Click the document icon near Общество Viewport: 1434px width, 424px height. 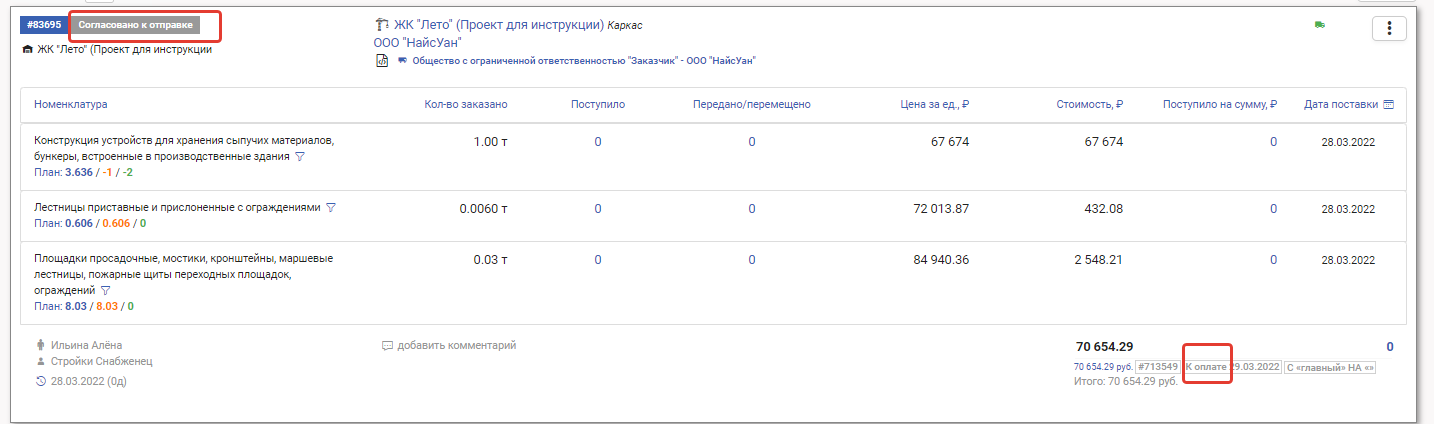[x=381, y=60]
